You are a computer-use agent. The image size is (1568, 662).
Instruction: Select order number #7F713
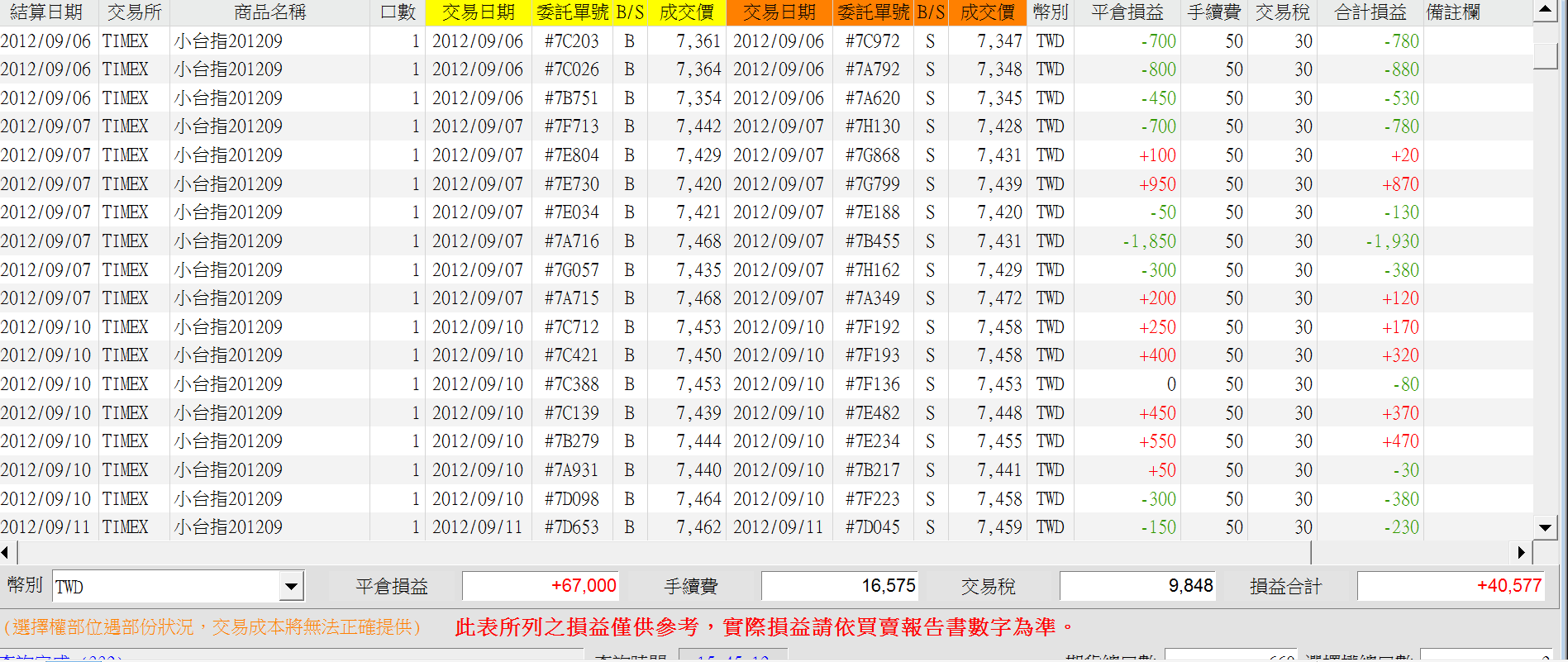[571, 126]
